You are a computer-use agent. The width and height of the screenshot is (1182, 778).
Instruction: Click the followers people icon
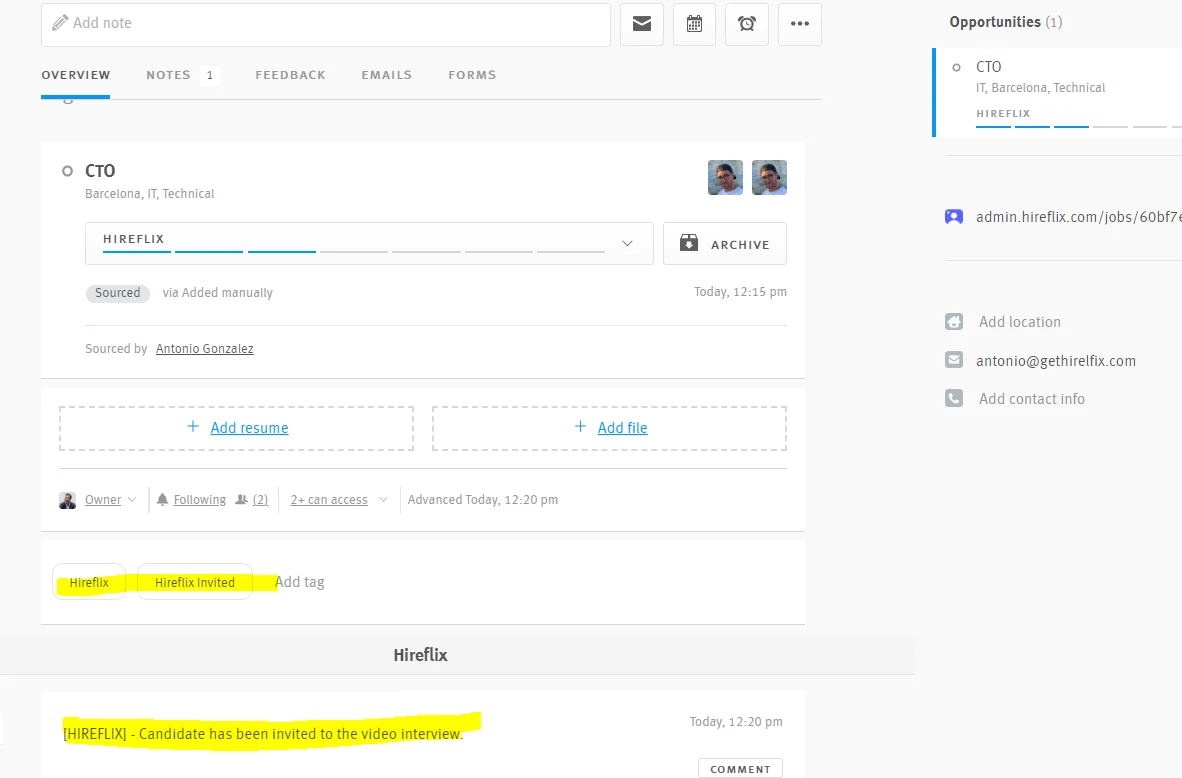coord(241,500)
